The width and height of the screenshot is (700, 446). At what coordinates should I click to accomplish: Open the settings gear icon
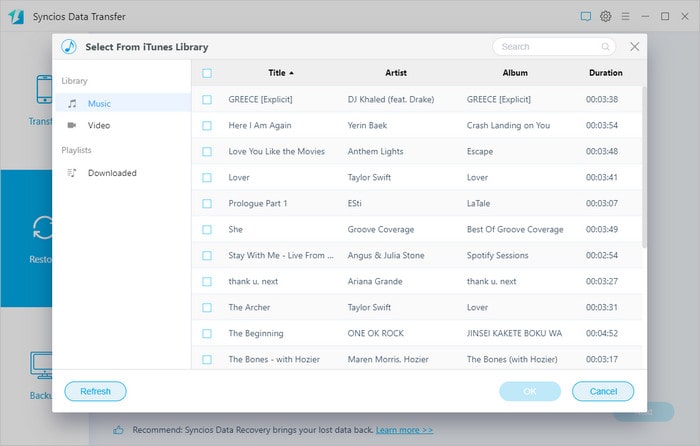coord(605,17)
